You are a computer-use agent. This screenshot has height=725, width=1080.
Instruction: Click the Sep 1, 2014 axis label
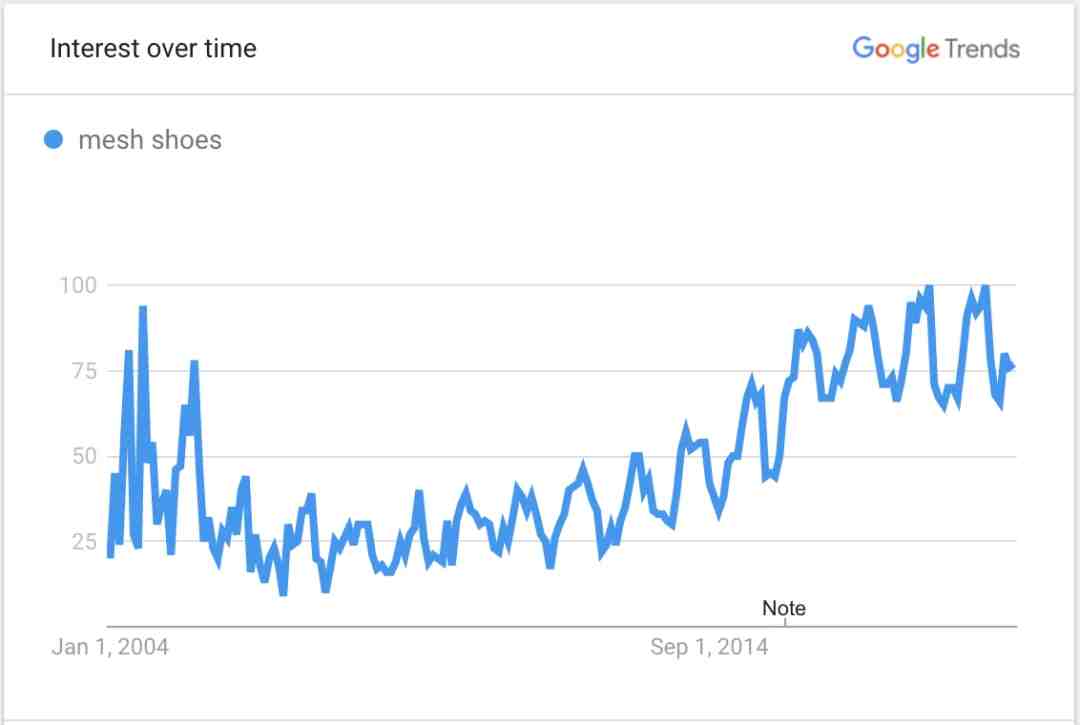coord(709,647)
